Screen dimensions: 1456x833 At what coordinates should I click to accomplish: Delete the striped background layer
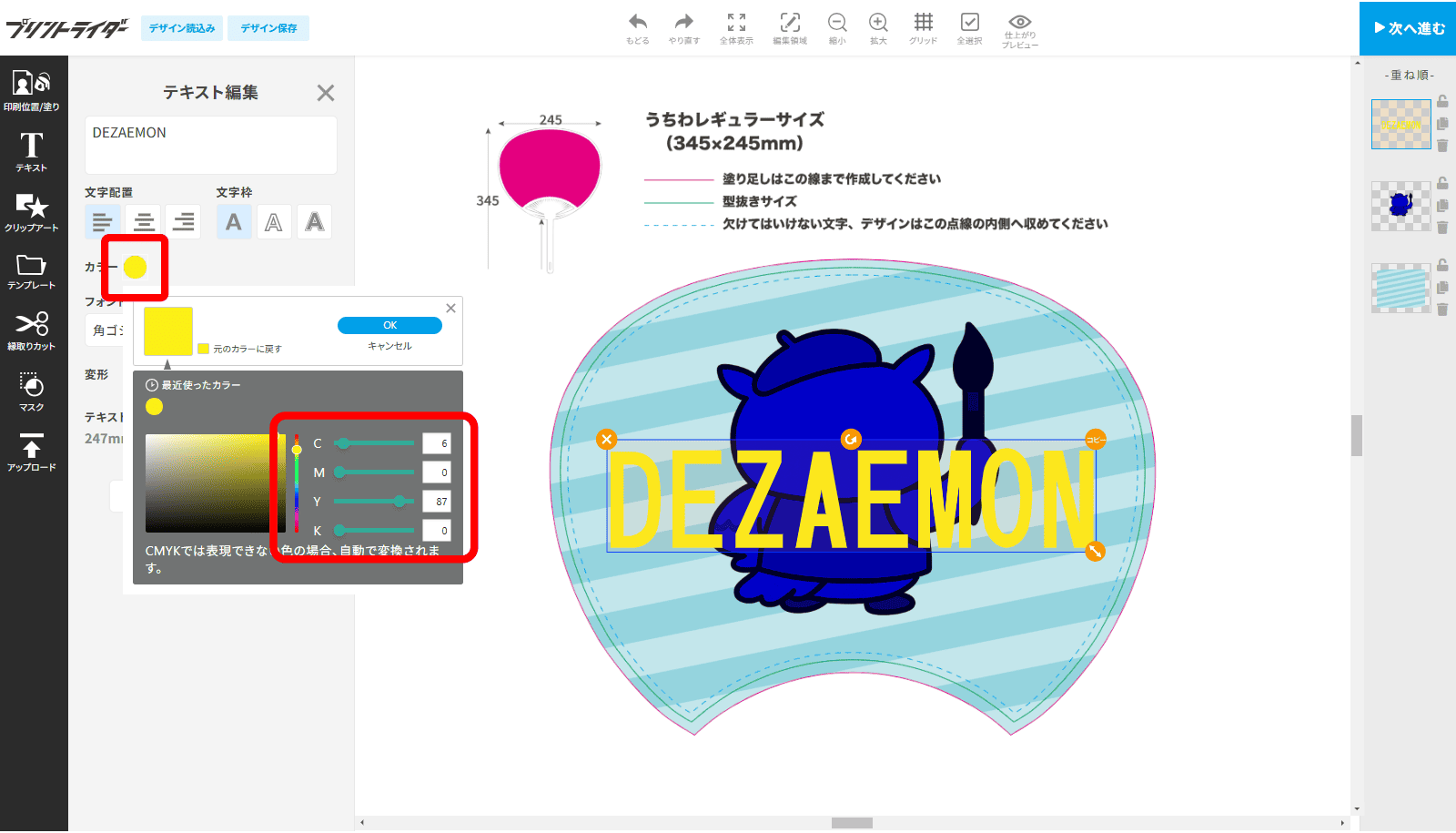(x=1442, y=310)
